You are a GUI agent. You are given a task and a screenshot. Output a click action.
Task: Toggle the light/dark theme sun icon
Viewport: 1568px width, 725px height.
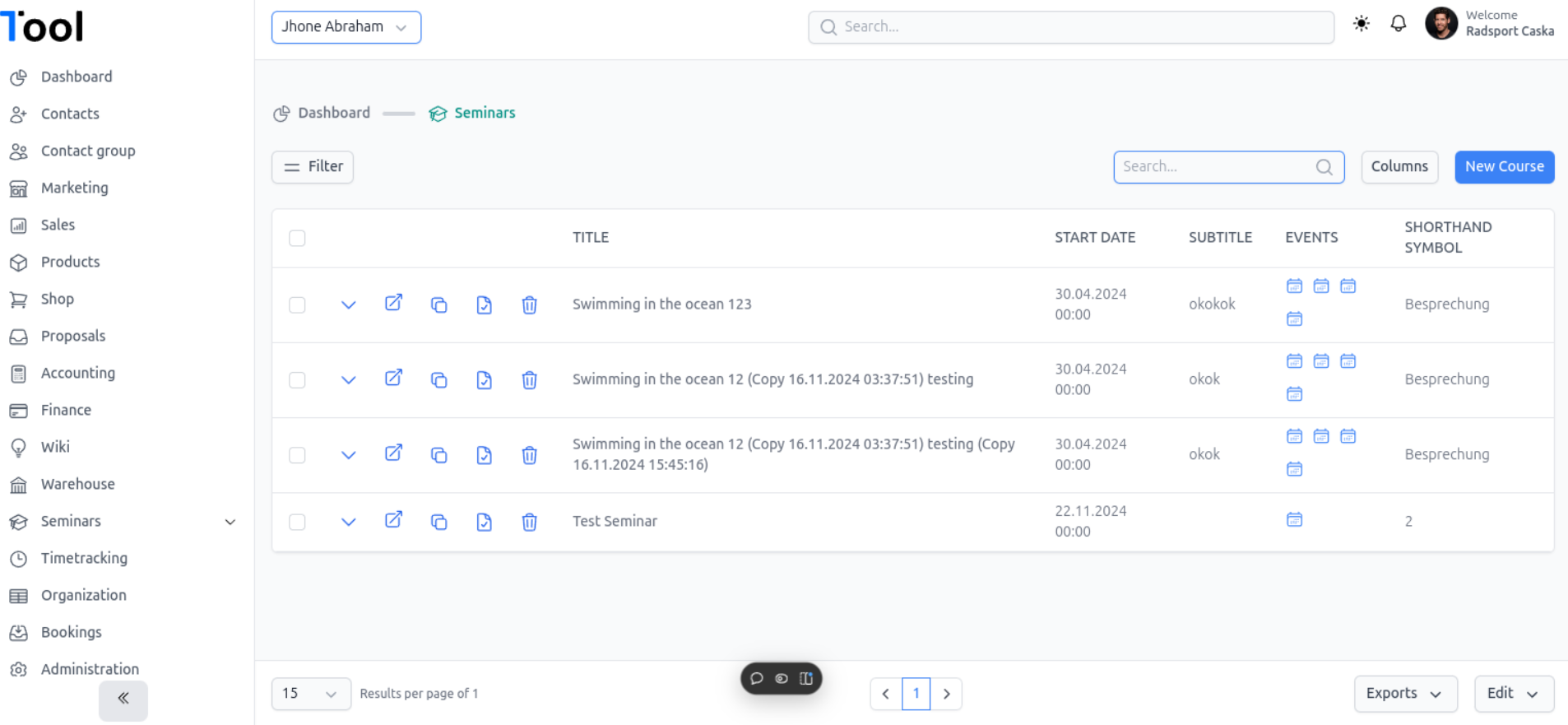click(1362, 24)
